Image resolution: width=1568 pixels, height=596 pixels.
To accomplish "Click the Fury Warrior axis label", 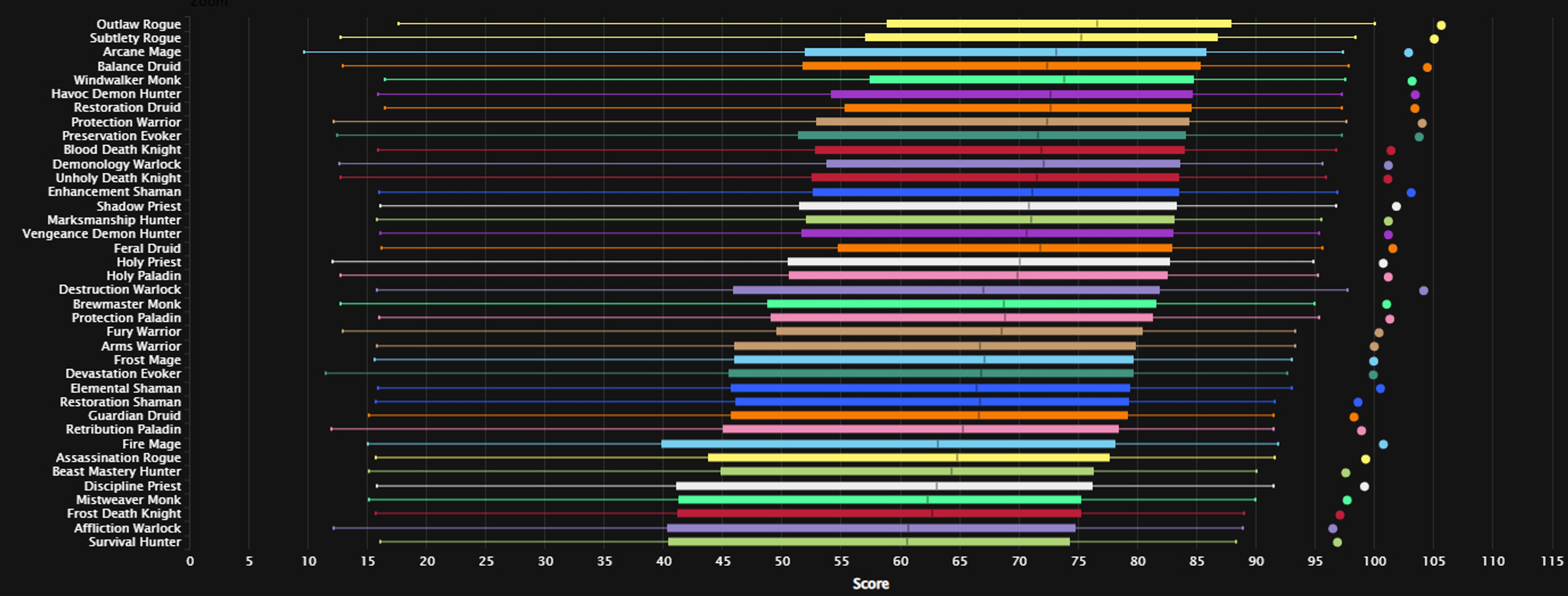I will tap(143, 332).
